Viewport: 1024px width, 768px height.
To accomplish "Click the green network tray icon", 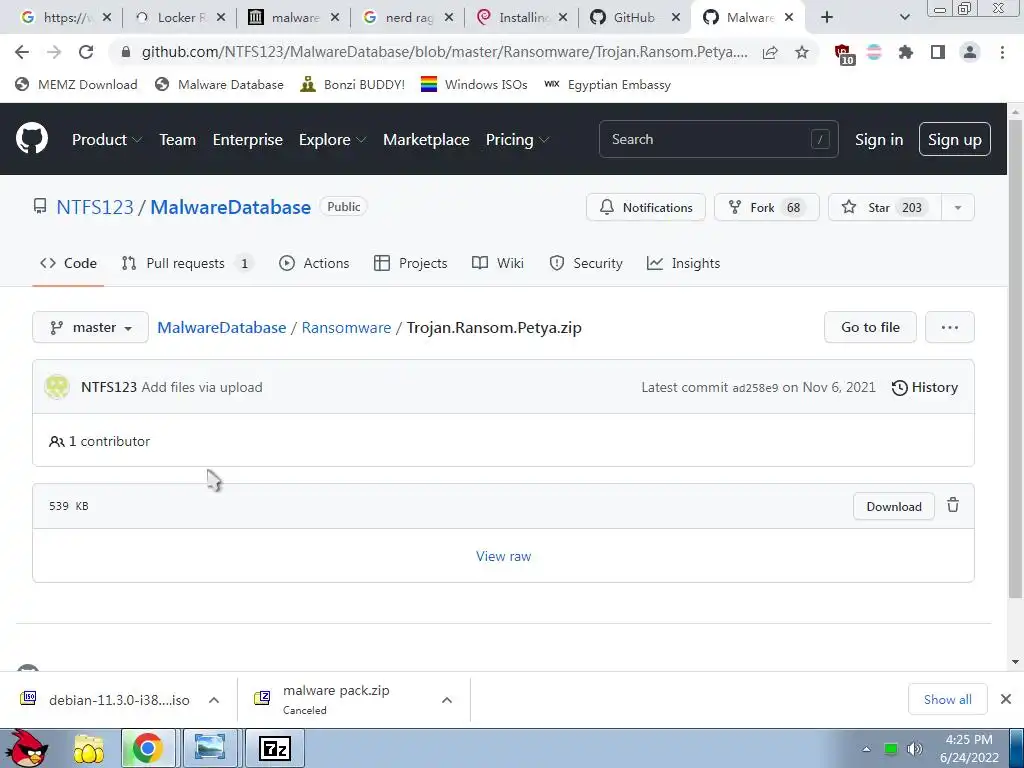I will (890, 749).
